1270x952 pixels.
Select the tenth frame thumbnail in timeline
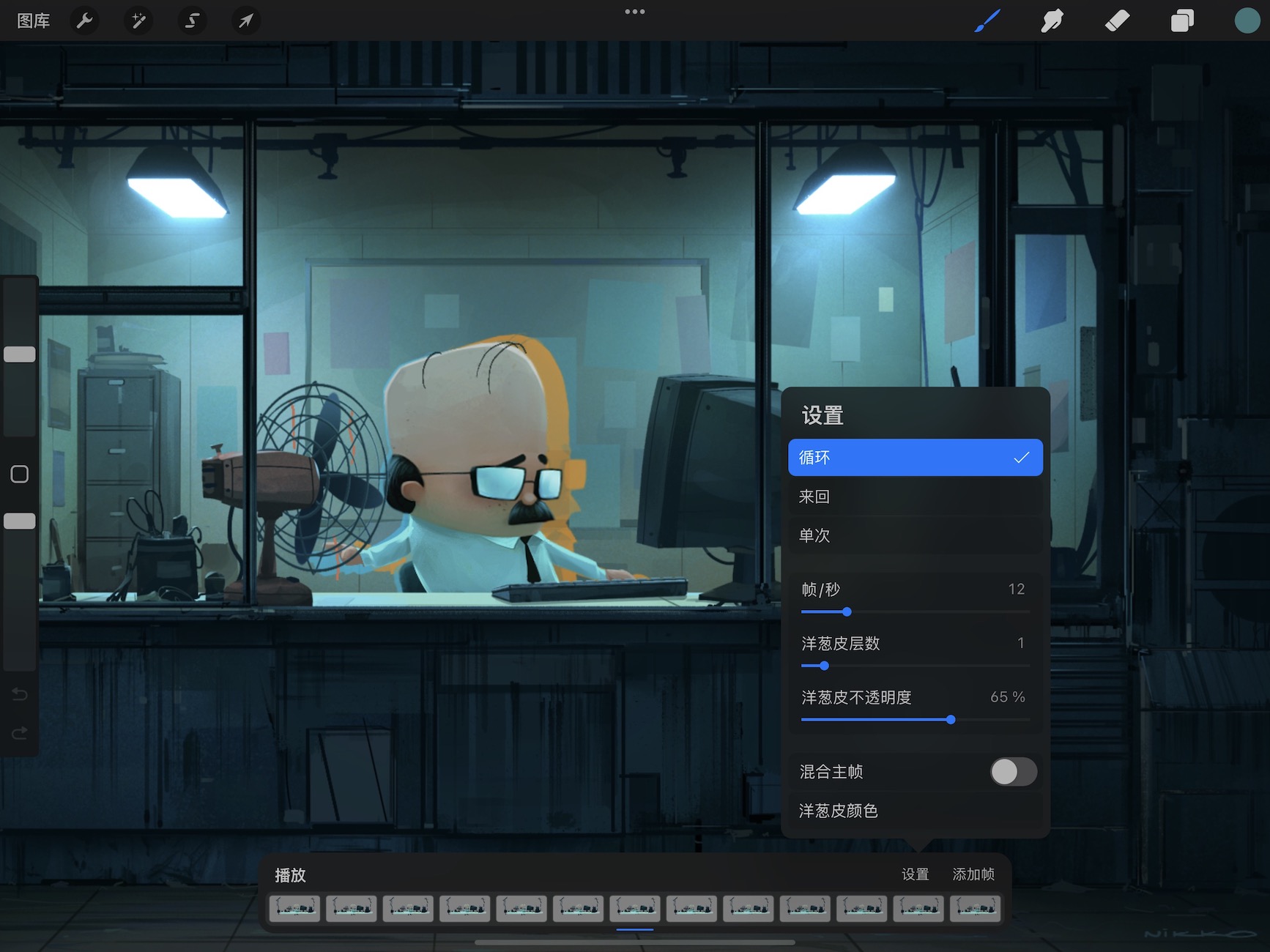point(805,908)
